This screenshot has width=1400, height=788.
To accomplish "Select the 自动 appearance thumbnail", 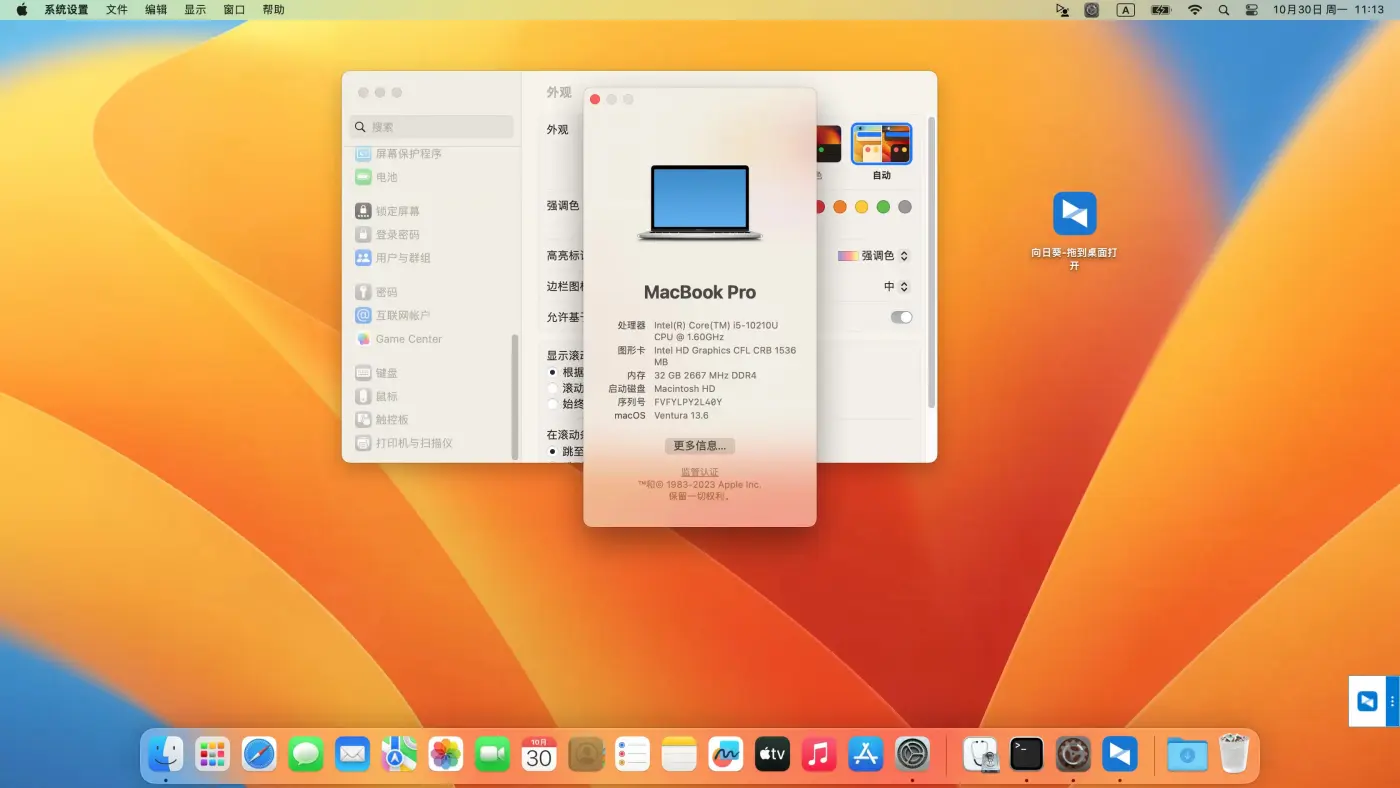I will (x=881, y=144).
